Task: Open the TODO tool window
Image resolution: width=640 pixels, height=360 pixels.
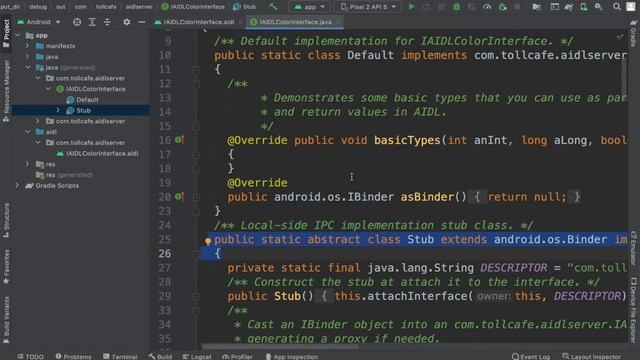Action: [31, 356]
